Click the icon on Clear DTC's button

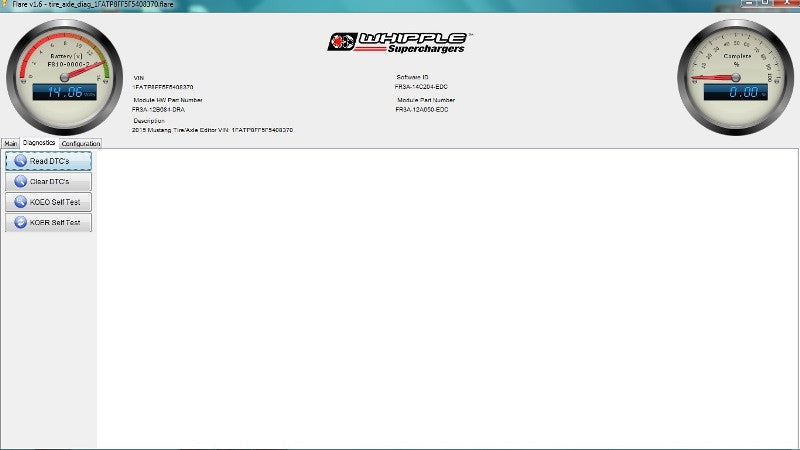click(19, 182)
